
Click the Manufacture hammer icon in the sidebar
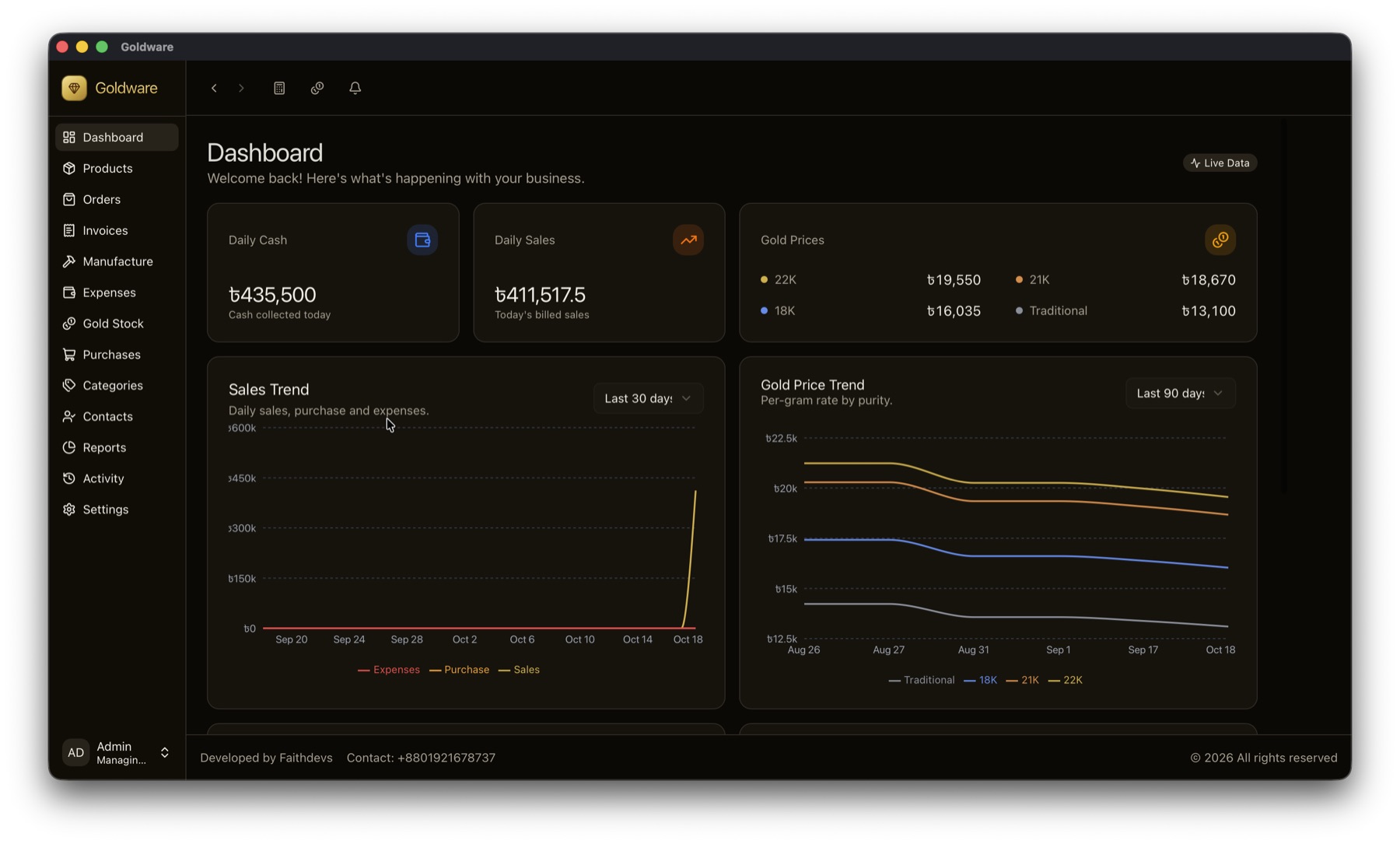(x=69, y=261)
